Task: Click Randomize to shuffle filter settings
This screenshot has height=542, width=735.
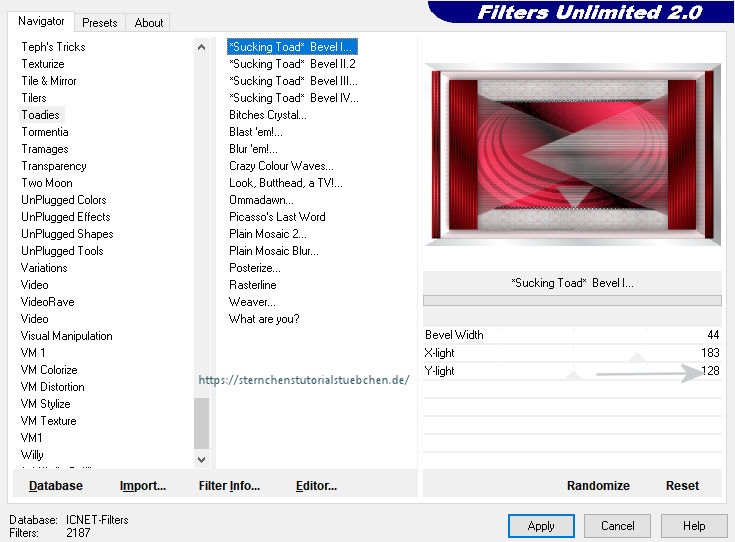Action: pyautogui.click(x=598, y=485)
